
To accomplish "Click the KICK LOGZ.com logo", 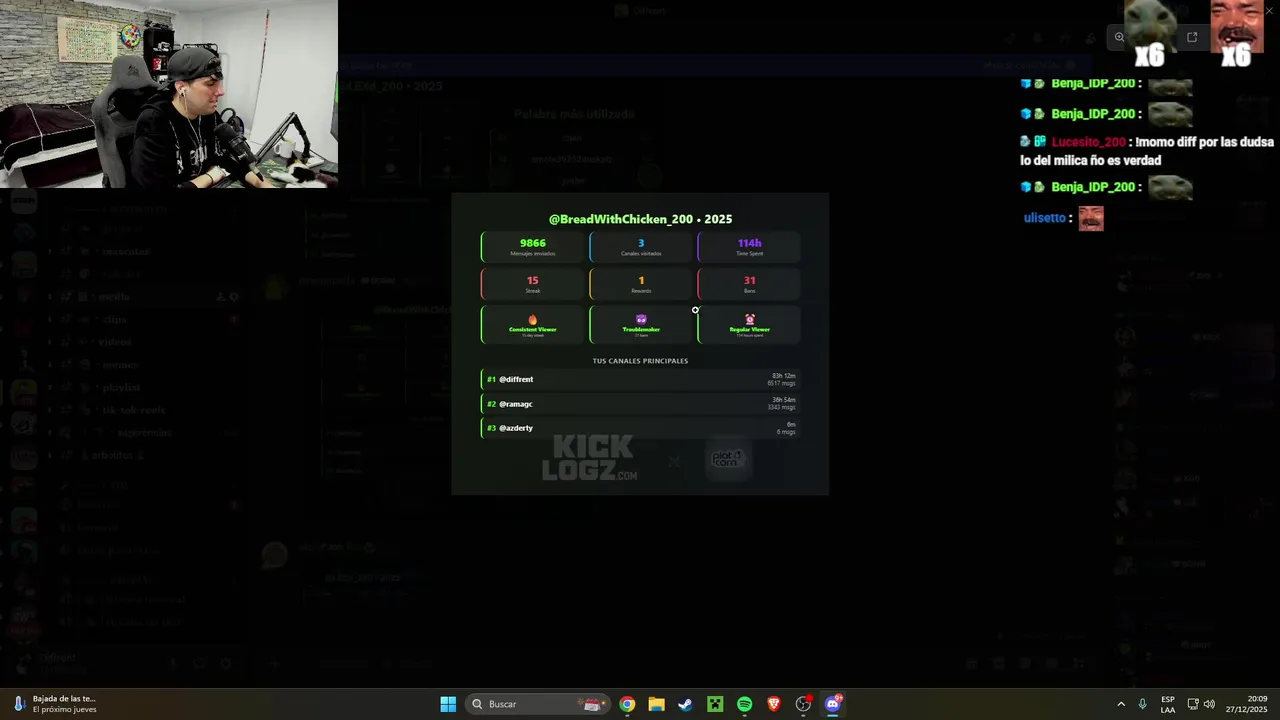I will pyautogui.click(x=590, y=459).
